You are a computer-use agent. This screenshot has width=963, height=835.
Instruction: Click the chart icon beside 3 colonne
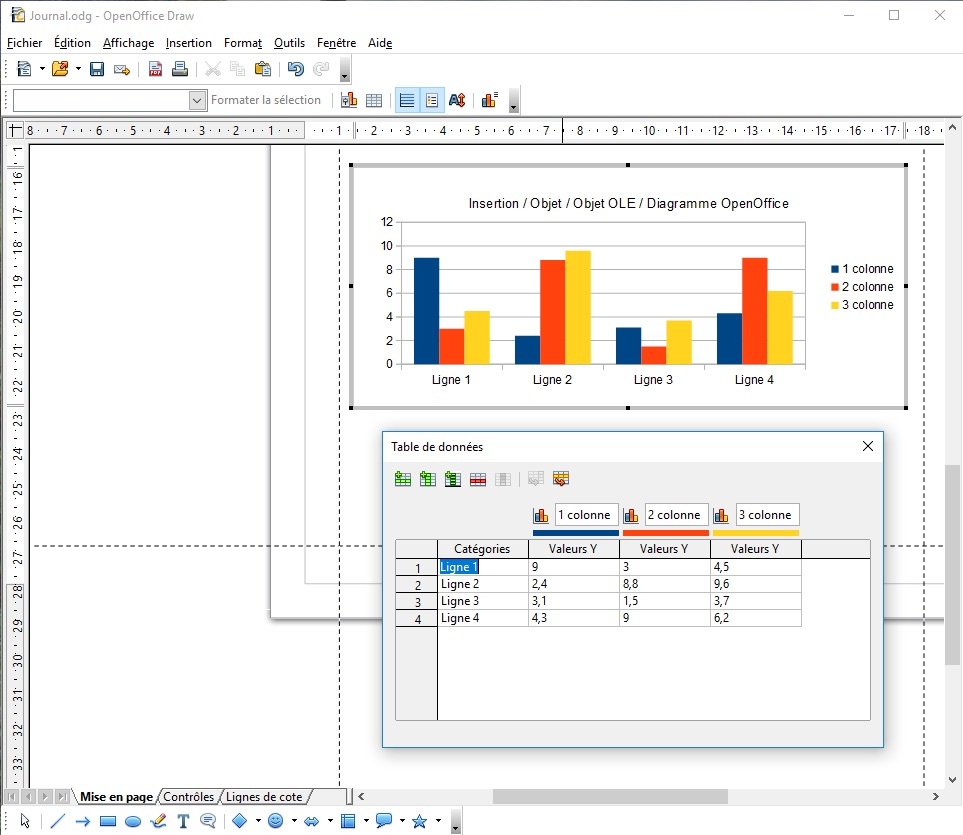click(721, 515)
